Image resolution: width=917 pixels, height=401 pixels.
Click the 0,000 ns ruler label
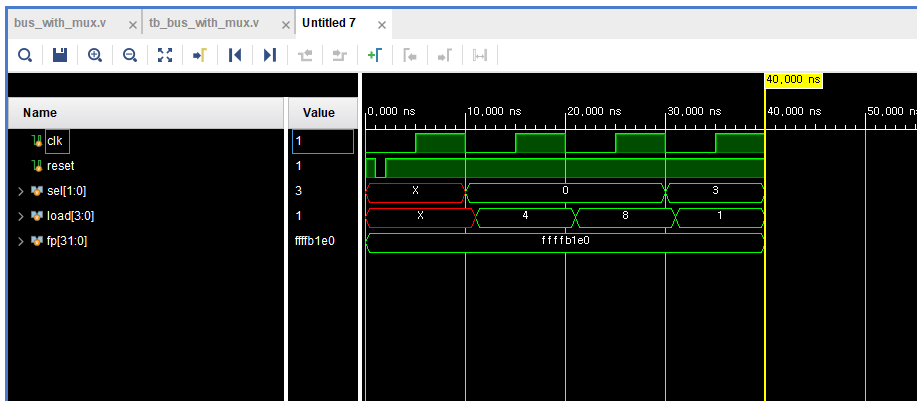391,112
